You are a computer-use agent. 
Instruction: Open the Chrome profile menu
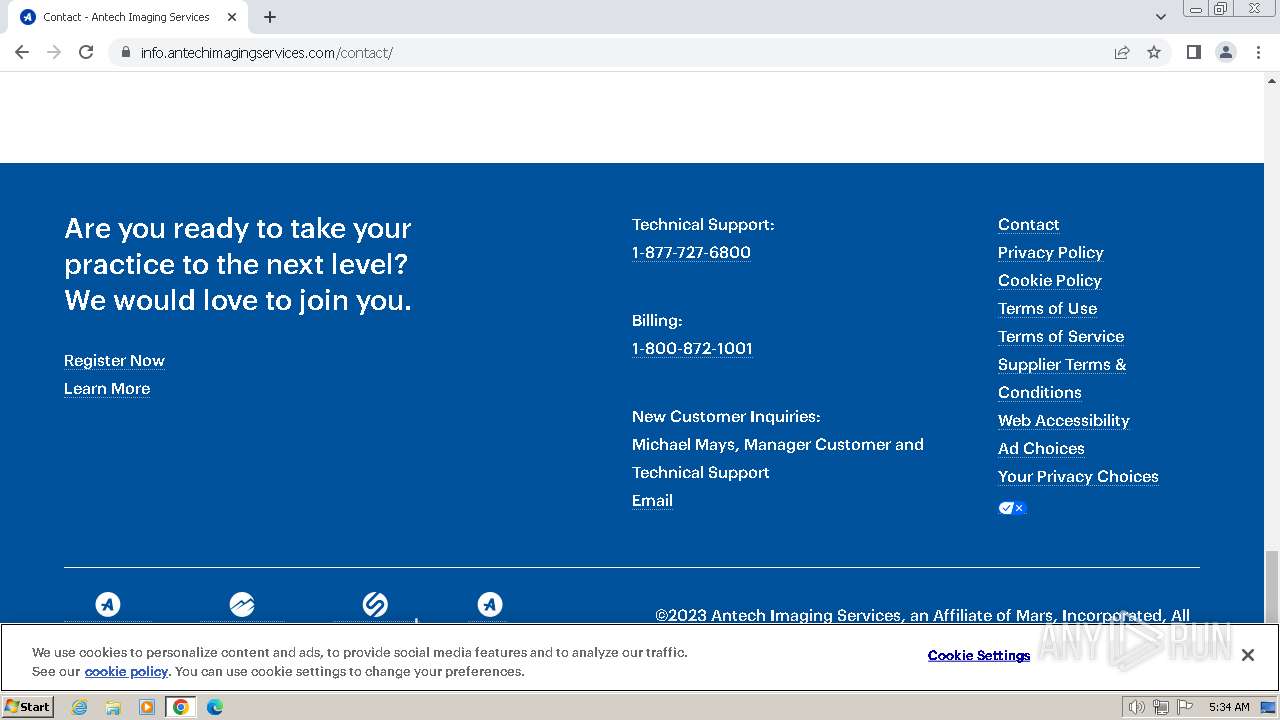pos(1226,52)
